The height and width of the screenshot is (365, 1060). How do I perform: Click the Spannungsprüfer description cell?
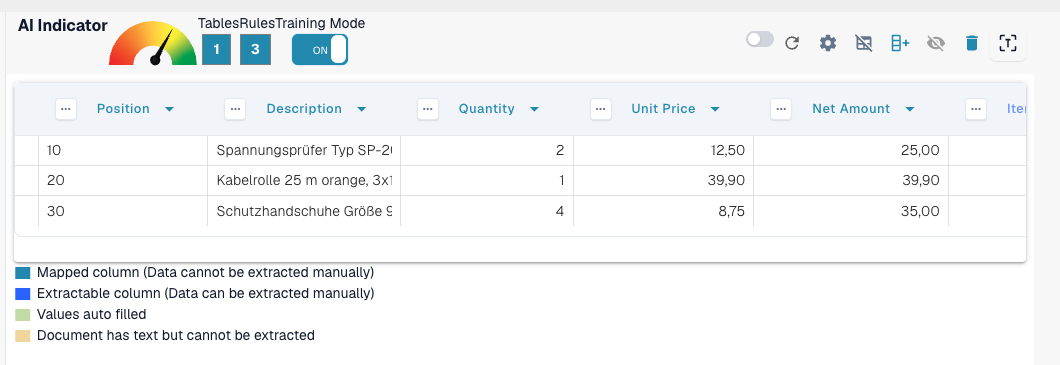click(x=304, y=150)
